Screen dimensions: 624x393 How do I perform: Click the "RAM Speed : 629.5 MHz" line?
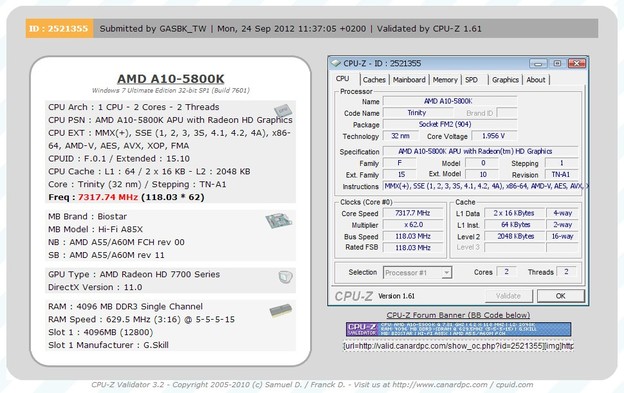pos(142,319)
